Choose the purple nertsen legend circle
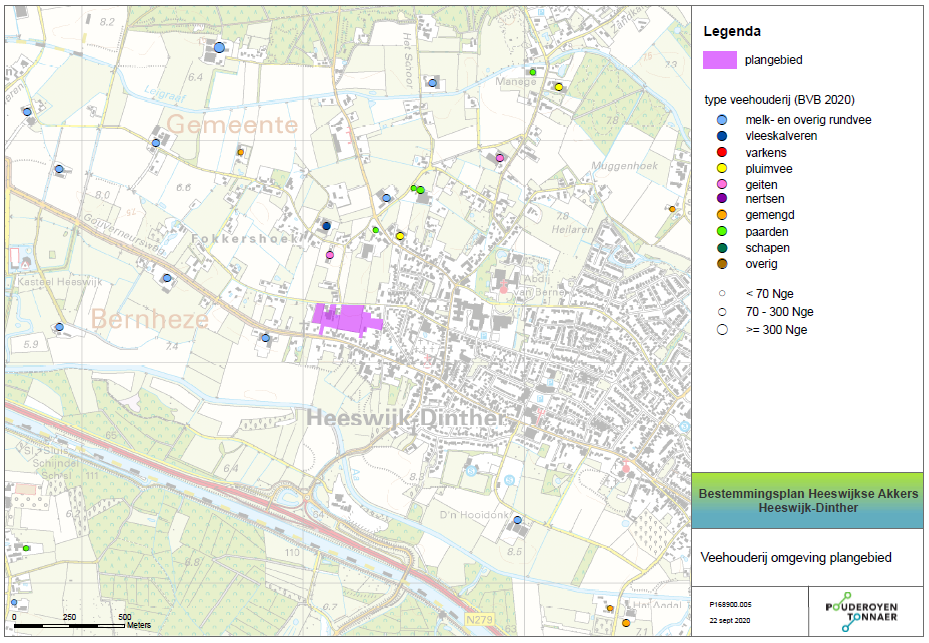 (722, 199)
